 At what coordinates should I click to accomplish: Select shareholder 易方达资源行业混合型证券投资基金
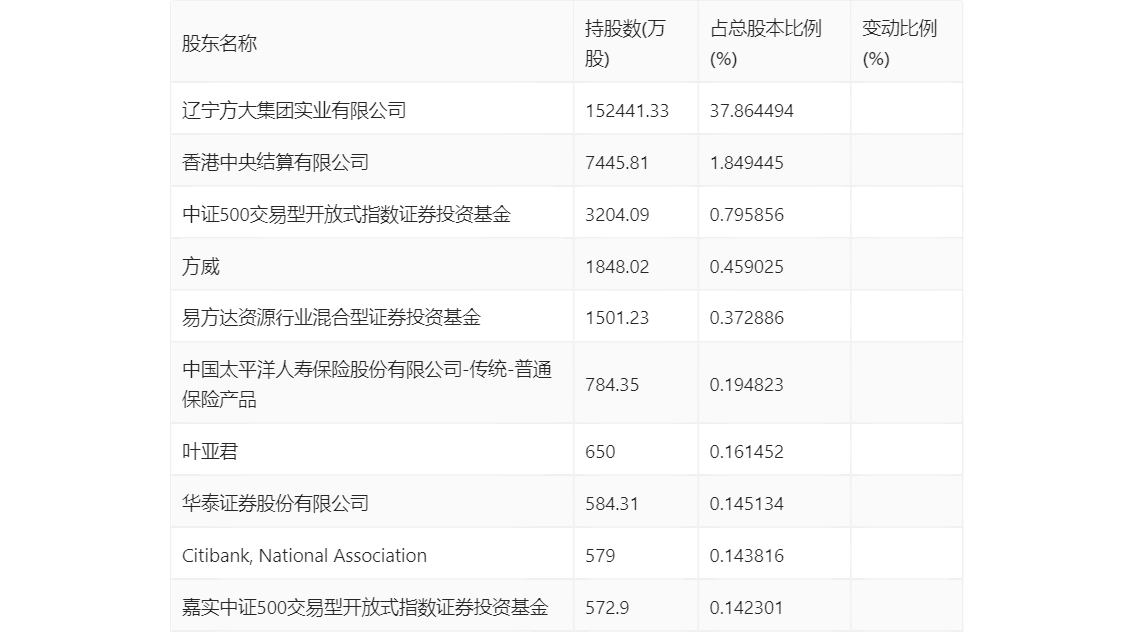coord(331,317)
